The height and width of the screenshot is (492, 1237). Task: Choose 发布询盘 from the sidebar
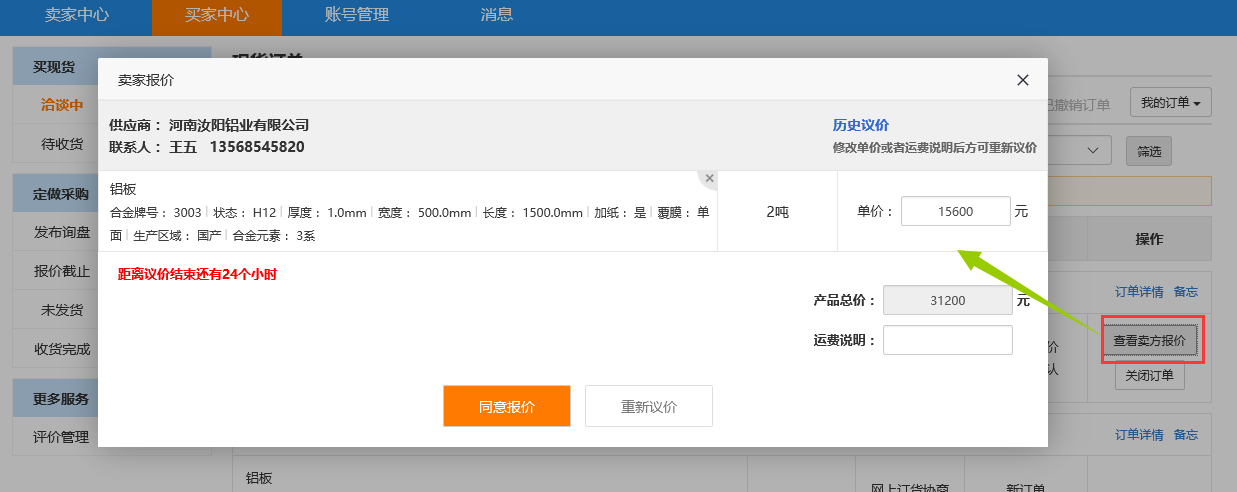[x=62, y=232]
